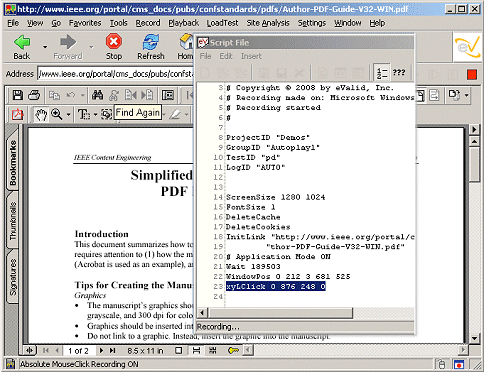Open the Undo dropdown arrow

click(x=82, y=96)
